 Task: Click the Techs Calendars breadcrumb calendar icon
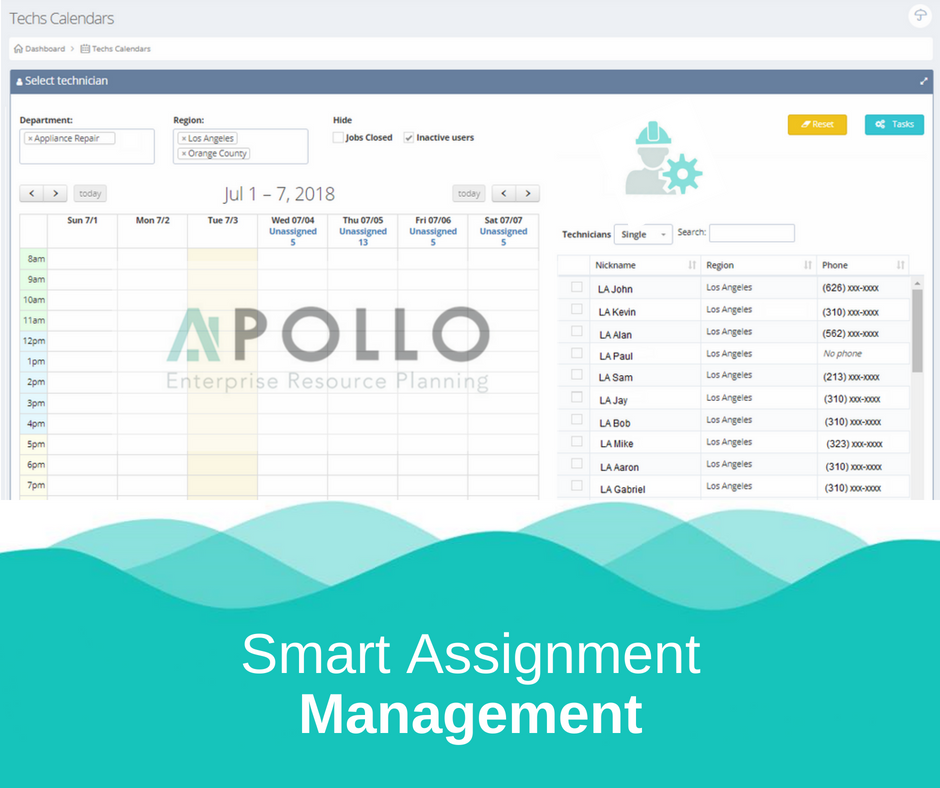click(x=85, y=49)
